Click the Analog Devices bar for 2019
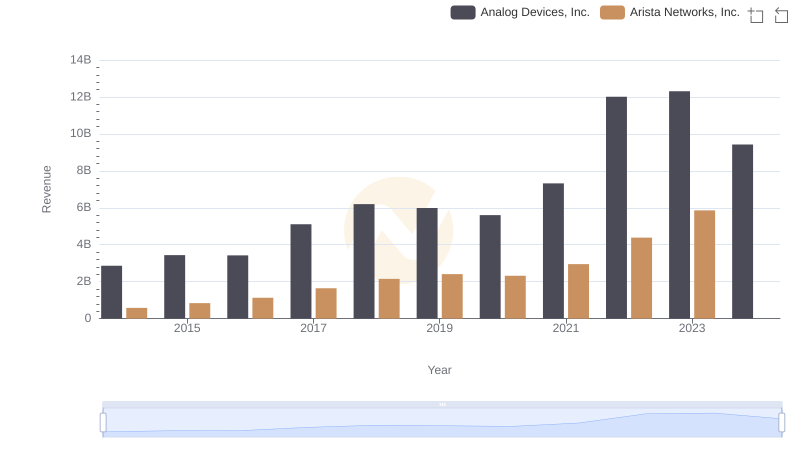The height and width of the screenshot is (461, 800). tap(427, 263)
